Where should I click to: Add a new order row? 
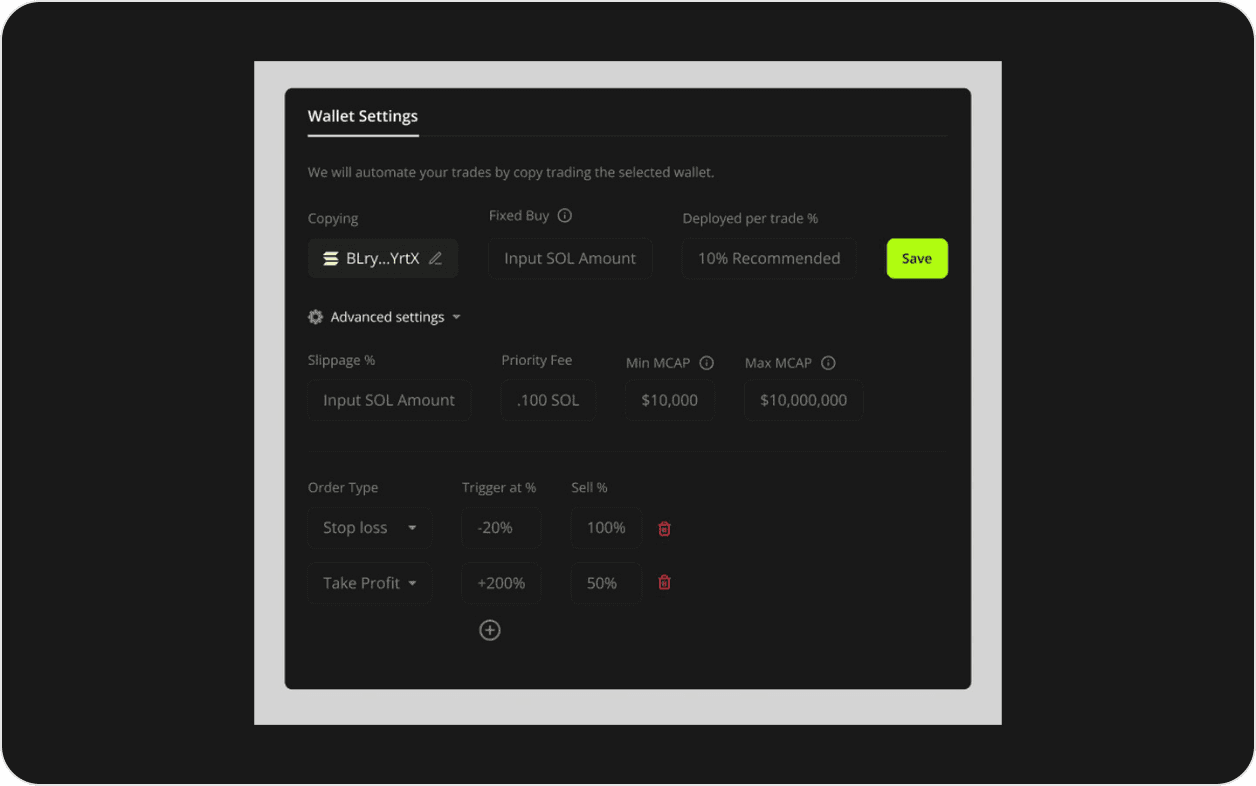click(x=490, y=630)
